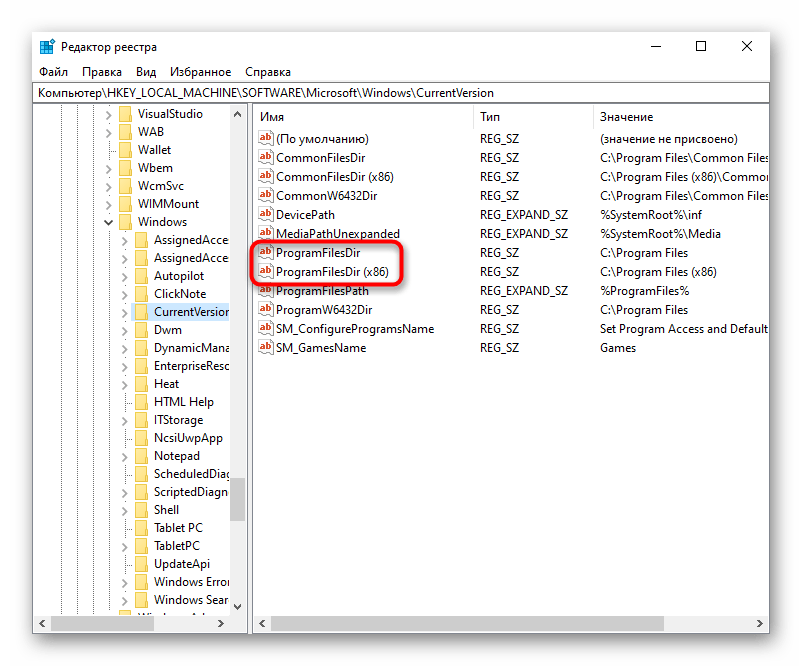Screen dimensions: 802x666
Task: Click the ab icon next to ProgramW6432Dir
Action: [266, 310]
